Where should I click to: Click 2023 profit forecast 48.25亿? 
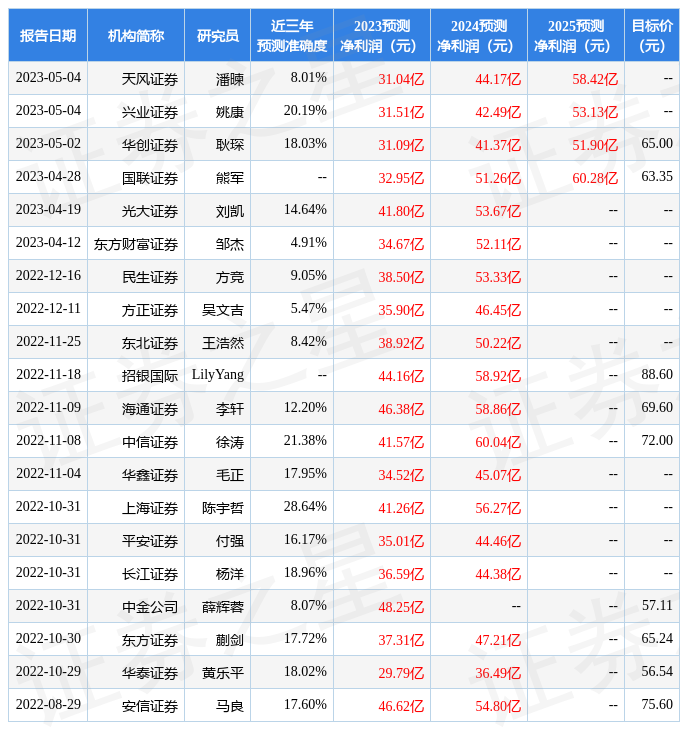click(x=401, y=607)
